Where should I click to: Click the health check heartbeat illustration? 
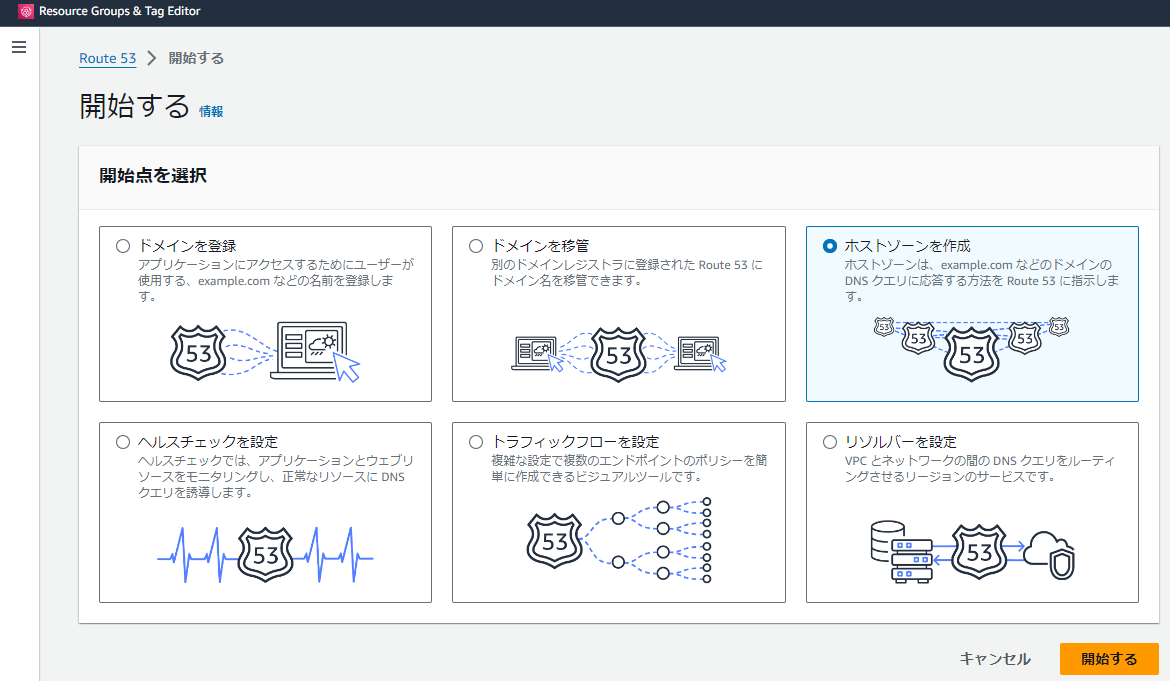click(x=265, y=555)
